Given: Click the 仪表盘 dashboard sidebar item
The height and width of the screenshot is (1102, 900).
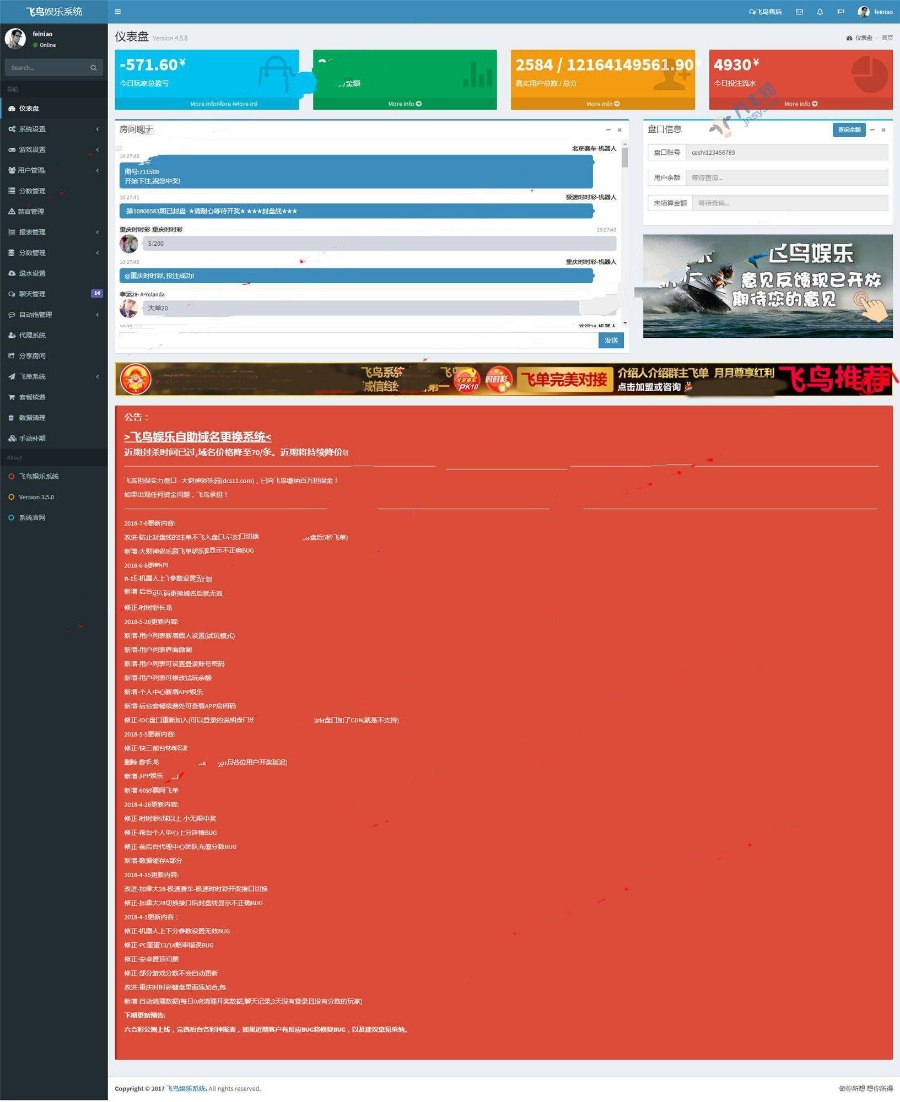Looking at the screenshot, I should tap(53, 108).
